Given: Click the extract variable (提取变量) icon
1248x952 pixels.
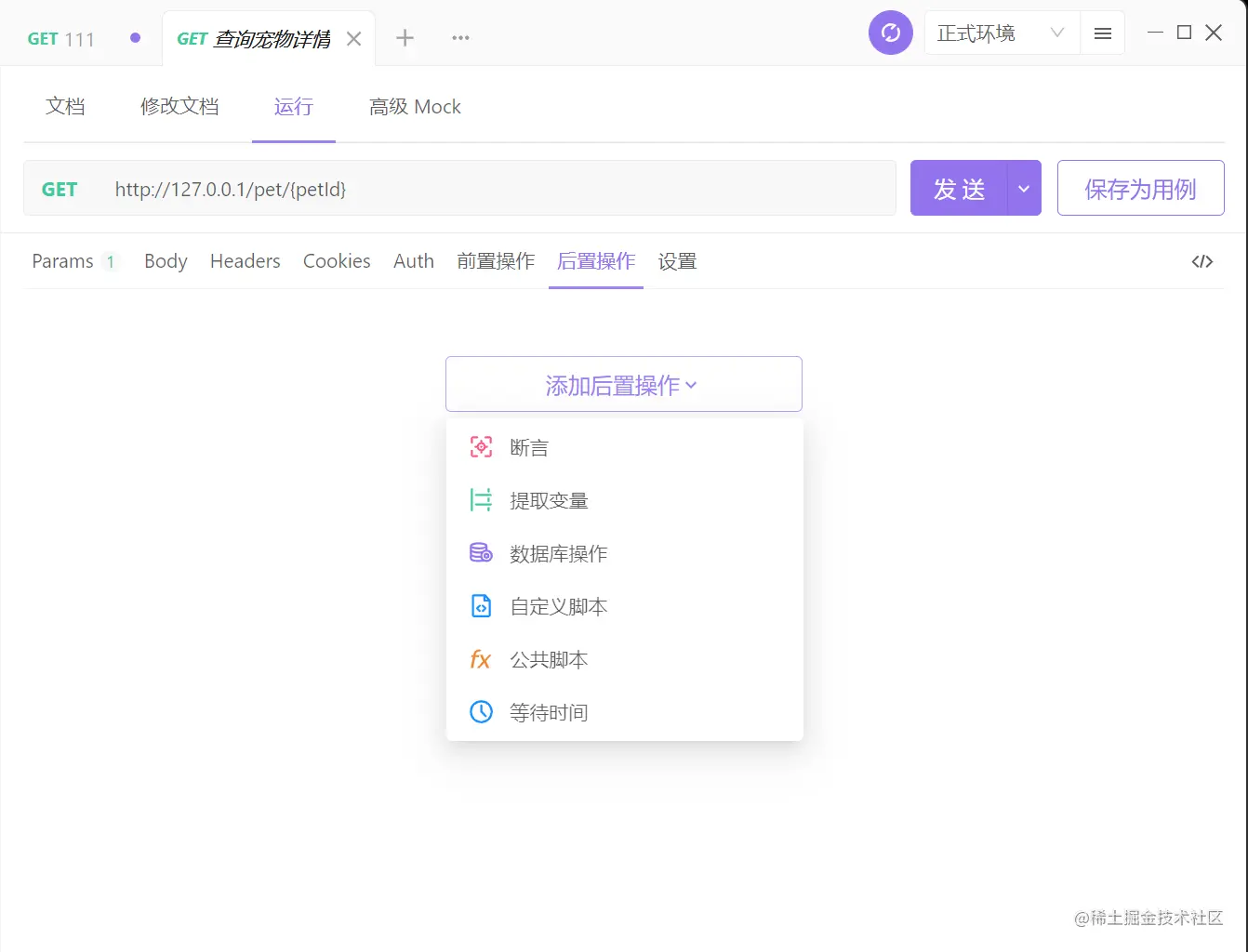Looking at the screenshot, I should (x=481, y=500).
